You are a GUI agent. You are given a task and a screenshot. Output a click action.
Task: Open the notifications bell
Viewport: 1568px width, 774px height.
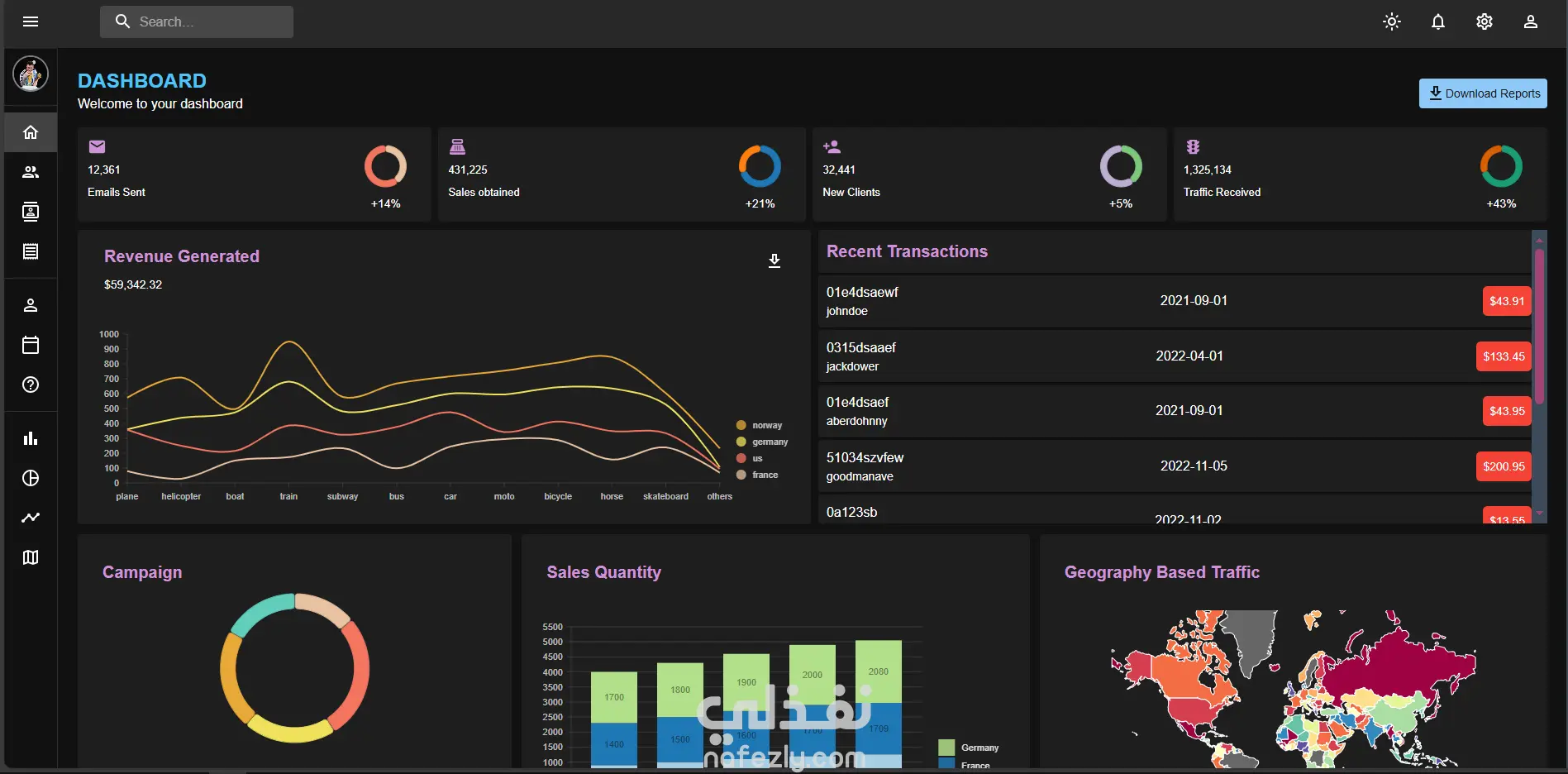[x=1438, y=21]
